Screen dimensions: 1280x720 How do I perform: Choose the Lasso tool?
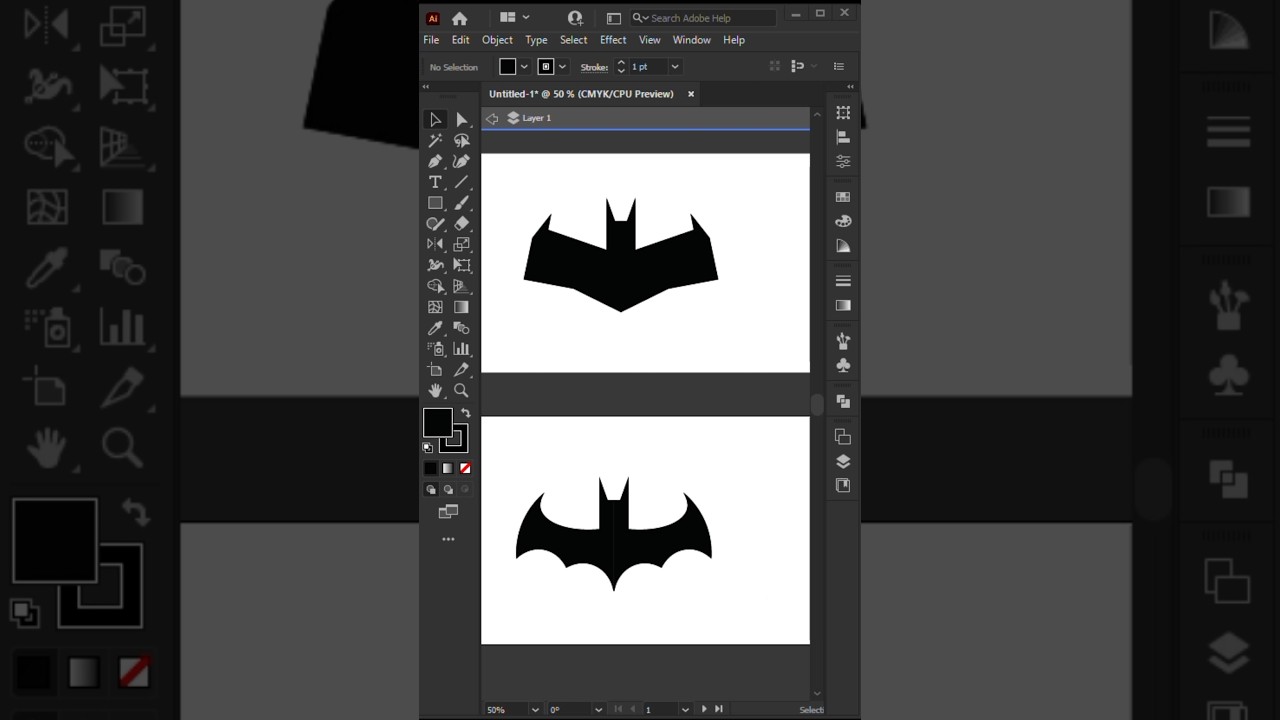point(461,141)
